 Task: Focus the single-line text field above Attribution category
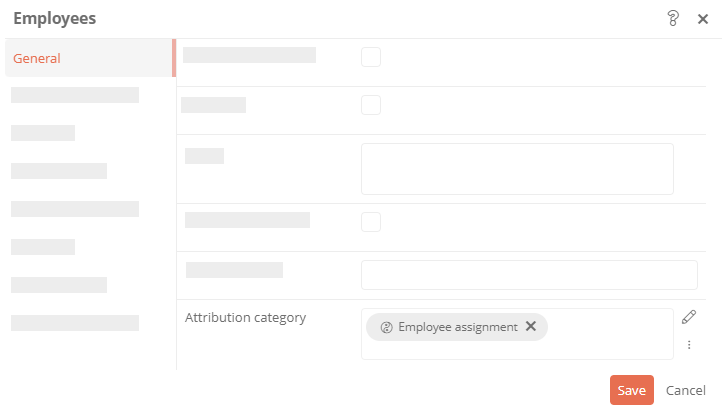[529, 275]
